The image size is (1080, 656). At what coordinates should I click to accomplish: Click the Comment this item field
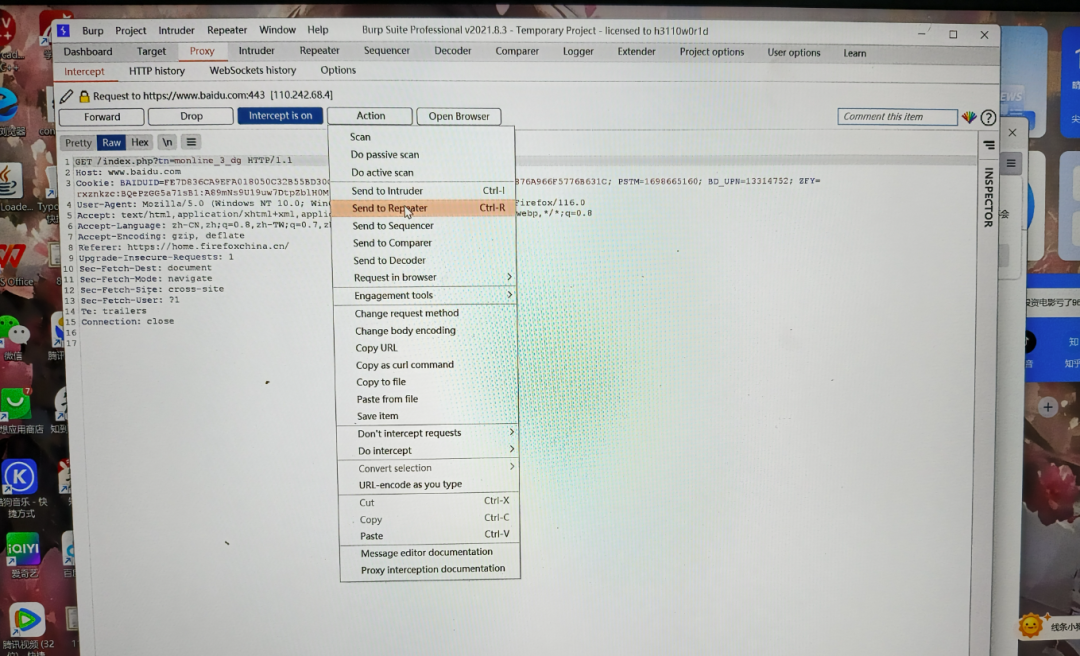(897, 117)
